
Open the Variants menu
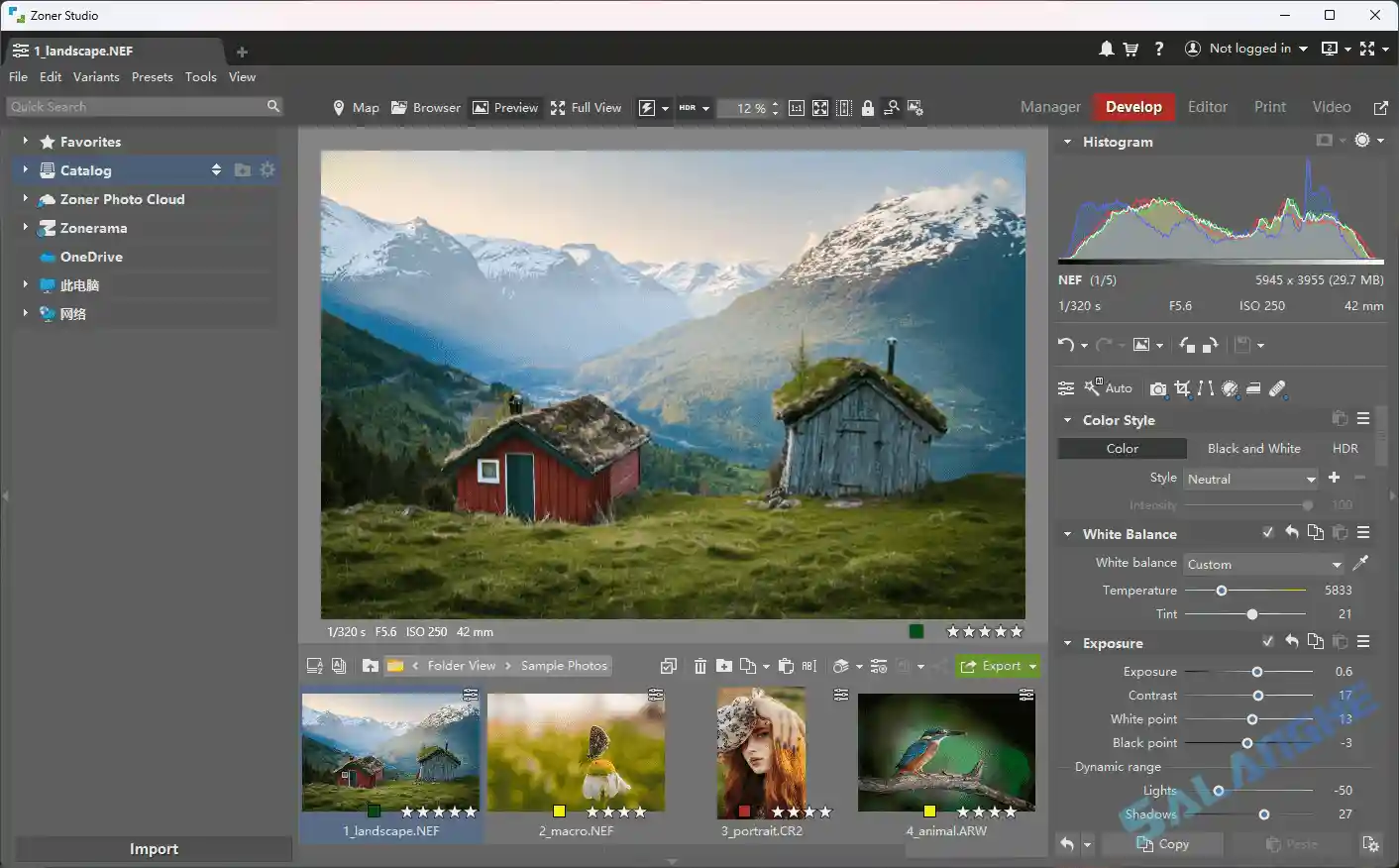pyautogui.click(x=96, y=76)
